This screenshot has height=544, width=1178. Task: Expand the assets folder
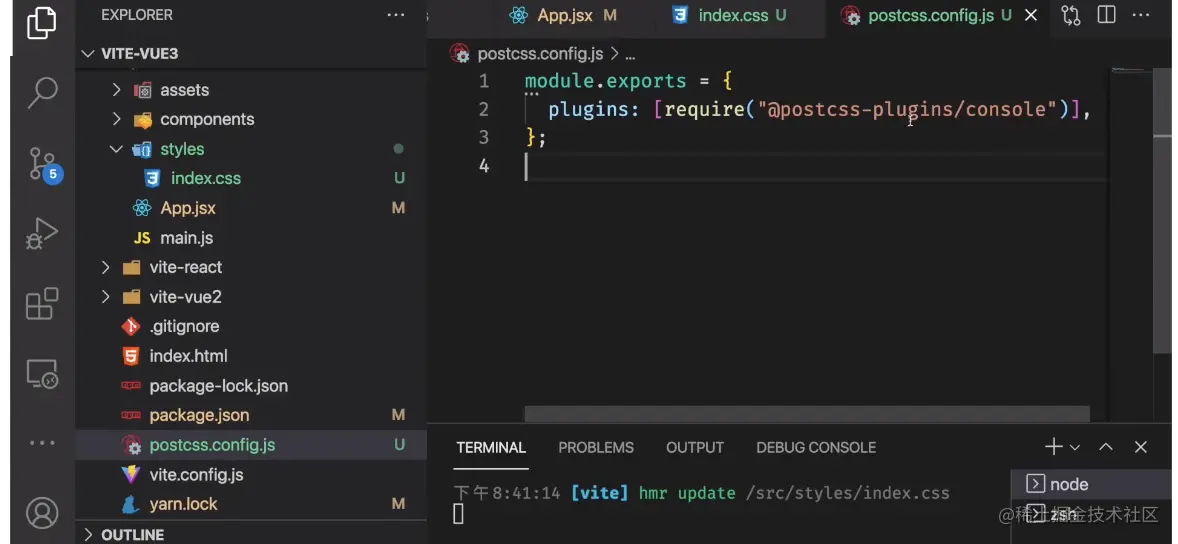point(116,89)
